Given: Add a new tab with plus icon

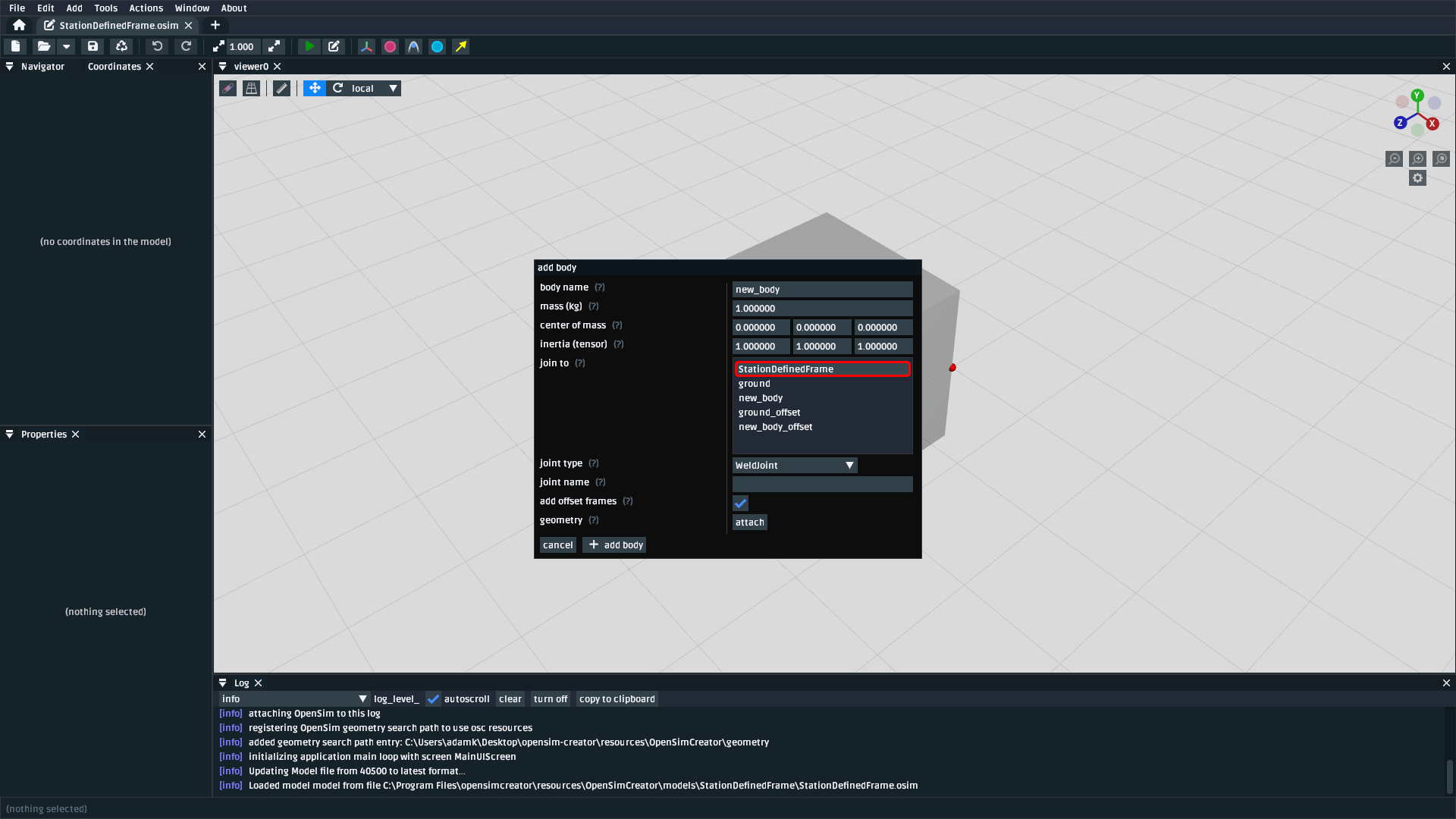Looking at the screenshot, I should tap(215, 25).
